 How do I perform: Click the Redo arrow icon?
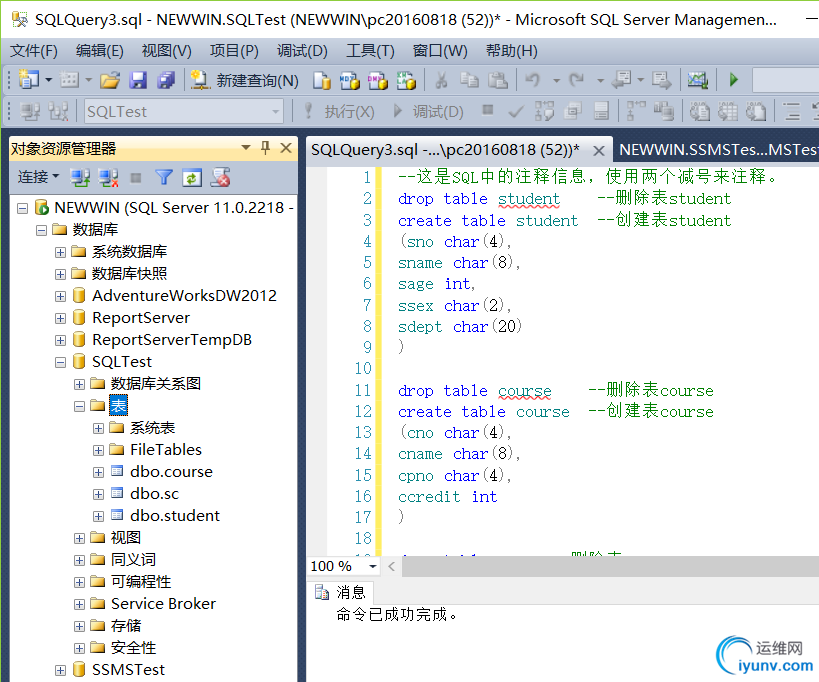coord(577,80)
